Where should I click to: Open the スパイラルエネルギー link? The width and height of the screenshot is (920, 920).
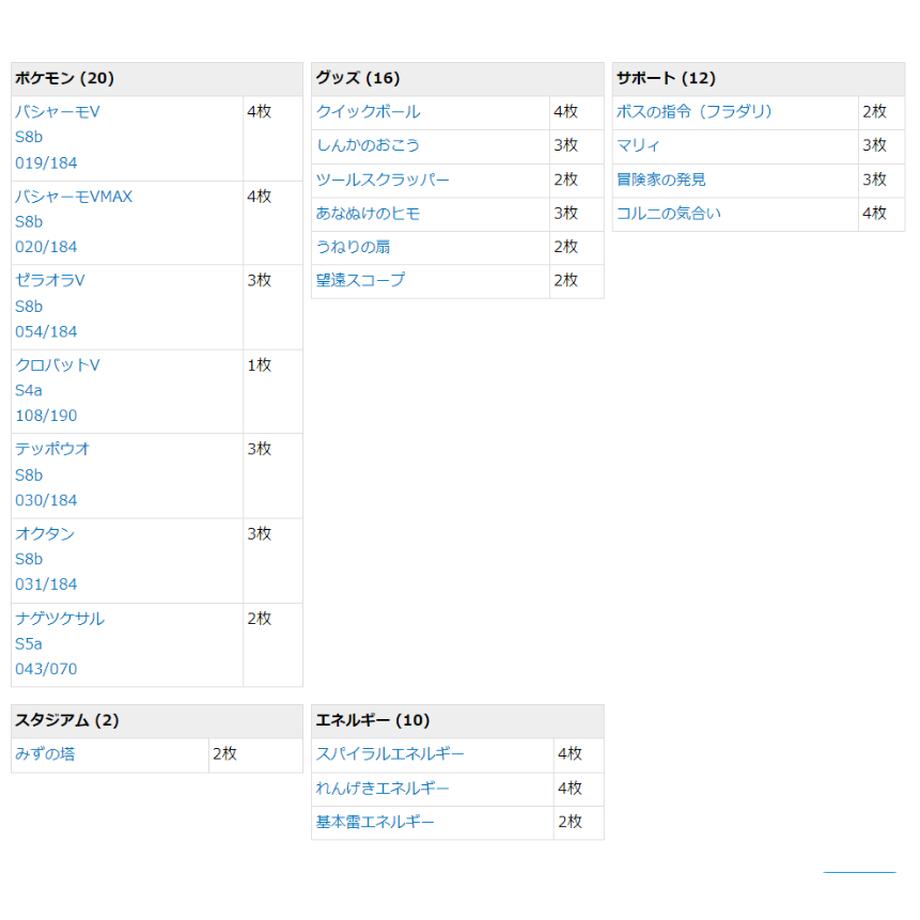390,753
